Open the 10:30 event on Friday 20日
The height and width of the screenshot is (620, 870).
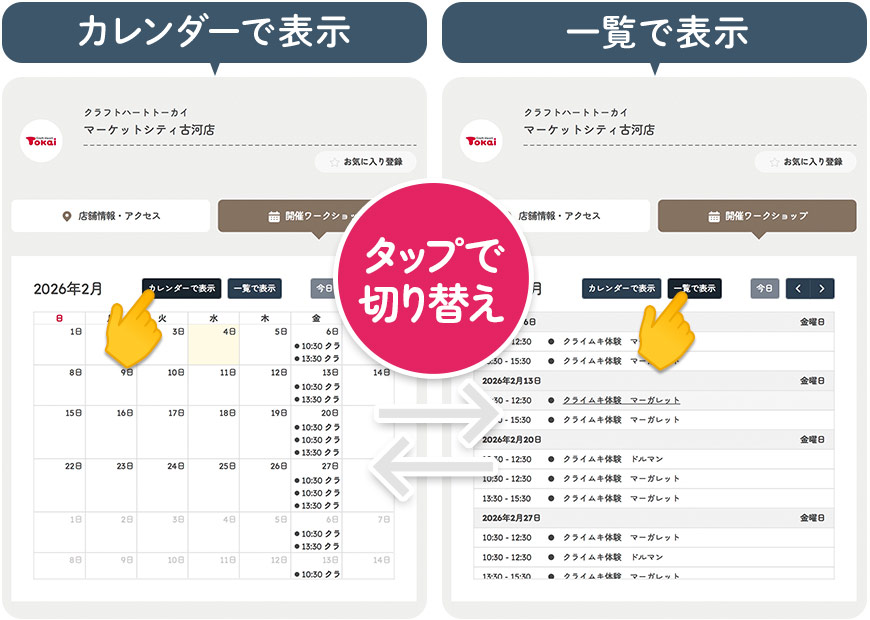316,427
